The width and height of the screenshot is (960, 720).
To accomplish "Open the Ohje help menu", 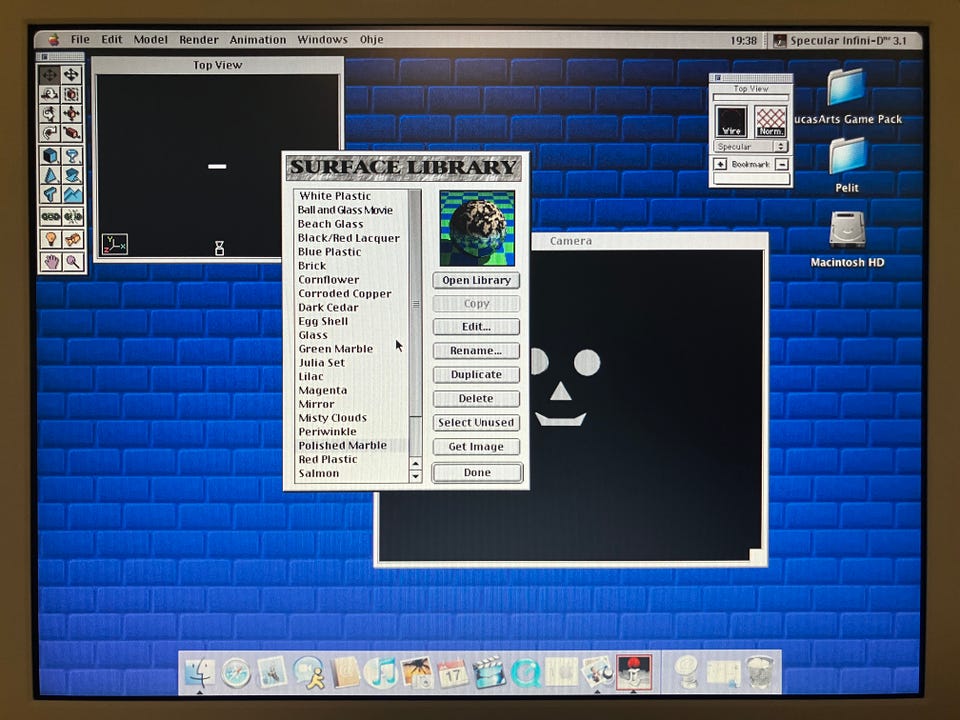I will (x=372, y=40).
